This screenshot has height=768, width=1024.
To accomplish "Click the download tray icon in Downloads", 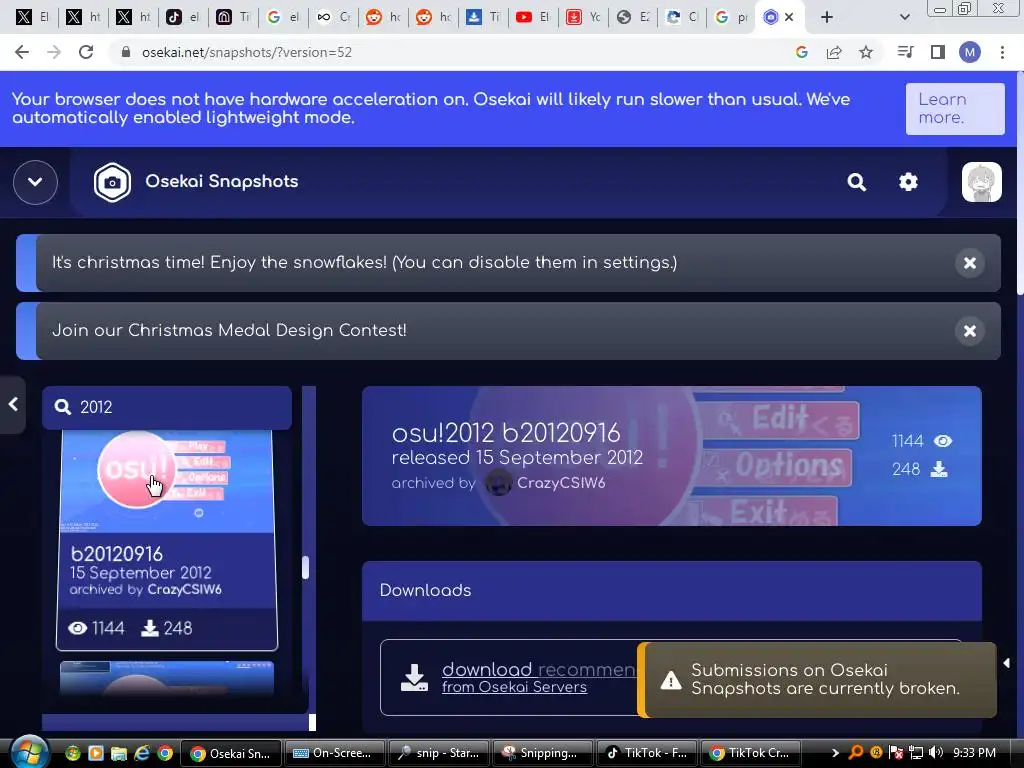I will [414, 678].
